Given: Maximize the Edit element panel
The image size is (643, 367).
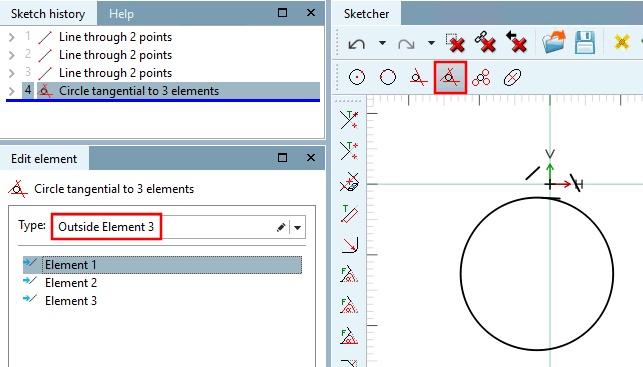Looking at the screenshot, I should click(x=283, y=157).
